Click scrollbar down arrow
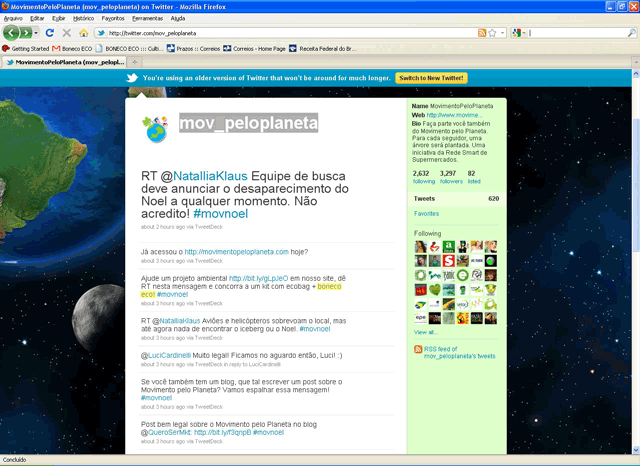The image size is (640, 466). click(636, 449)
